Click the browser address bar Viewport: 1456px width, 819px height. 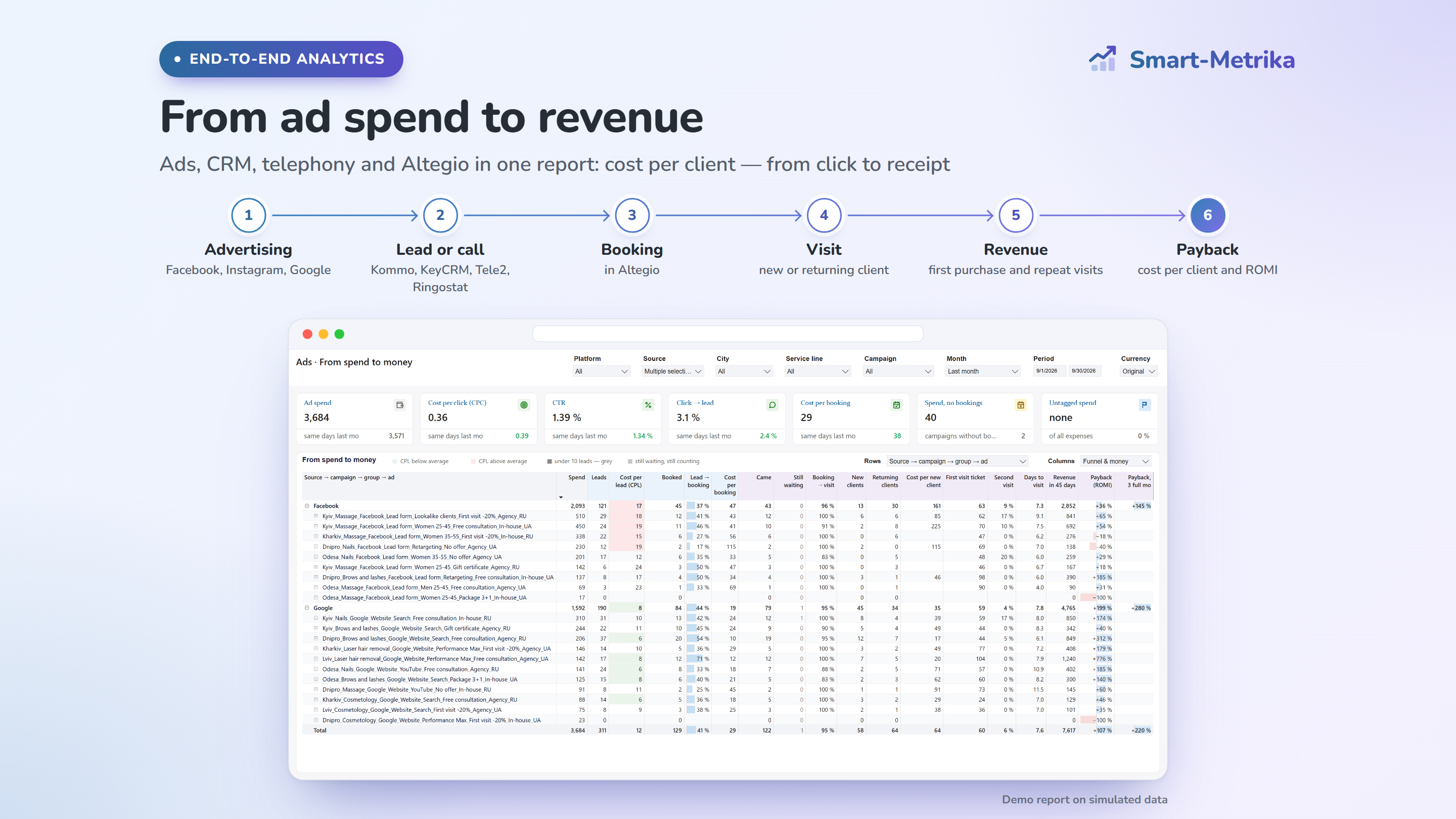(x=727, y=334)
